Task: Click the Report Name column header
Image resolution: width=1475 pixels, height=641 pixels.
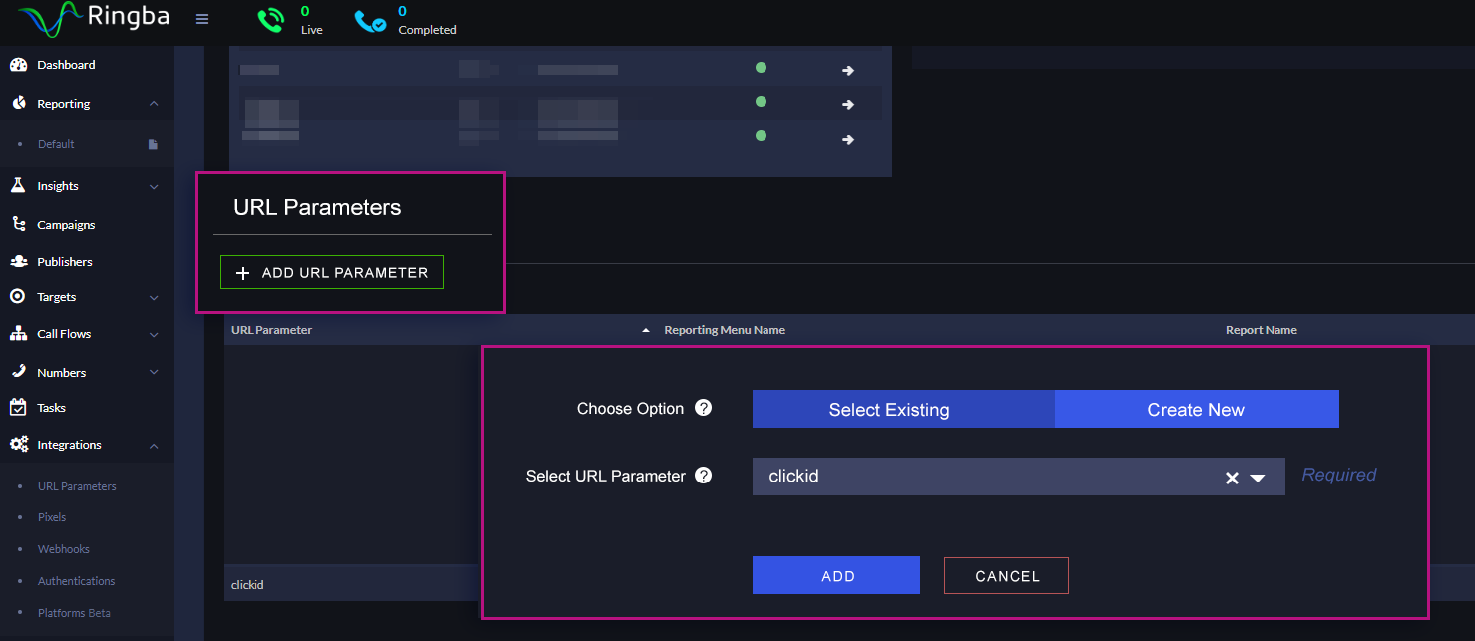Action: (x=1261, y=330)
